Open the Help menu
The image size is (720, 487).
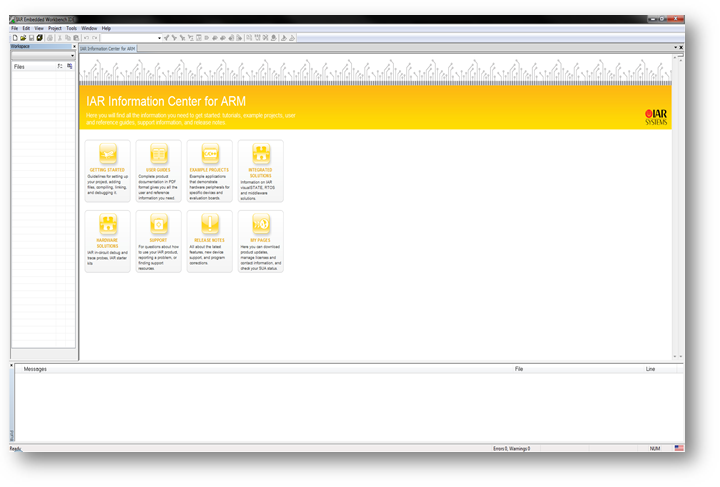coord(106,28)
